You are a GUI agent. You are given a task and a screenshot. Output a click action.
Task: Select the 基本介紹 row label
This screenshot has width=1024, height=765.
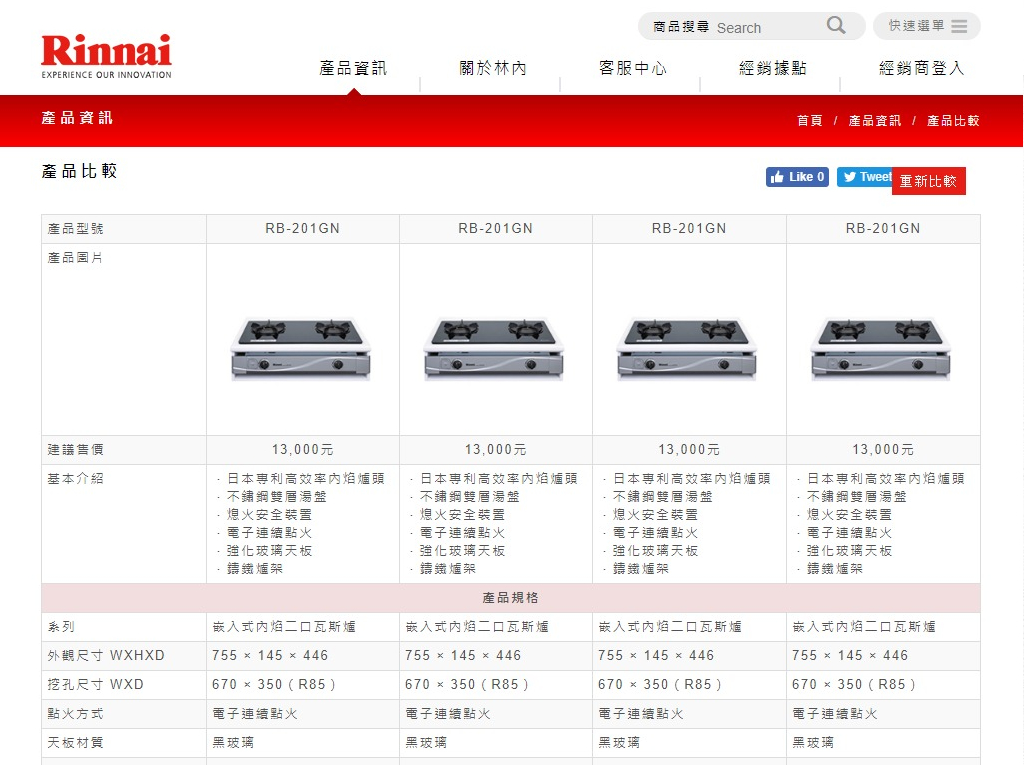point(75,479)
